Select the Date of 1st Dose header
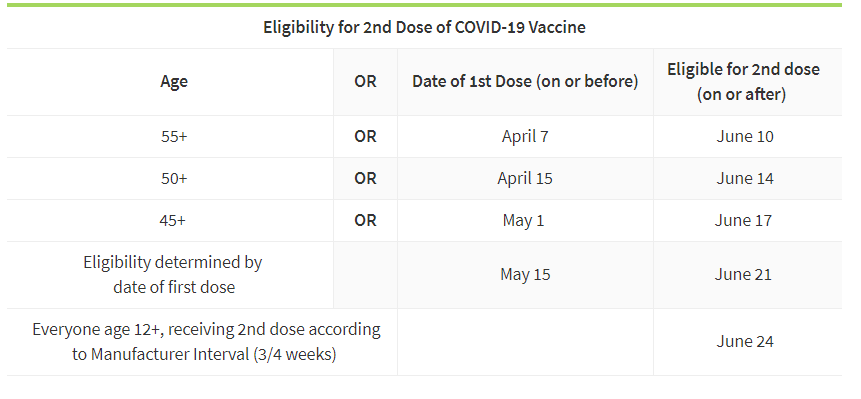This screenshot has width=861, height=399. [525, 81]
